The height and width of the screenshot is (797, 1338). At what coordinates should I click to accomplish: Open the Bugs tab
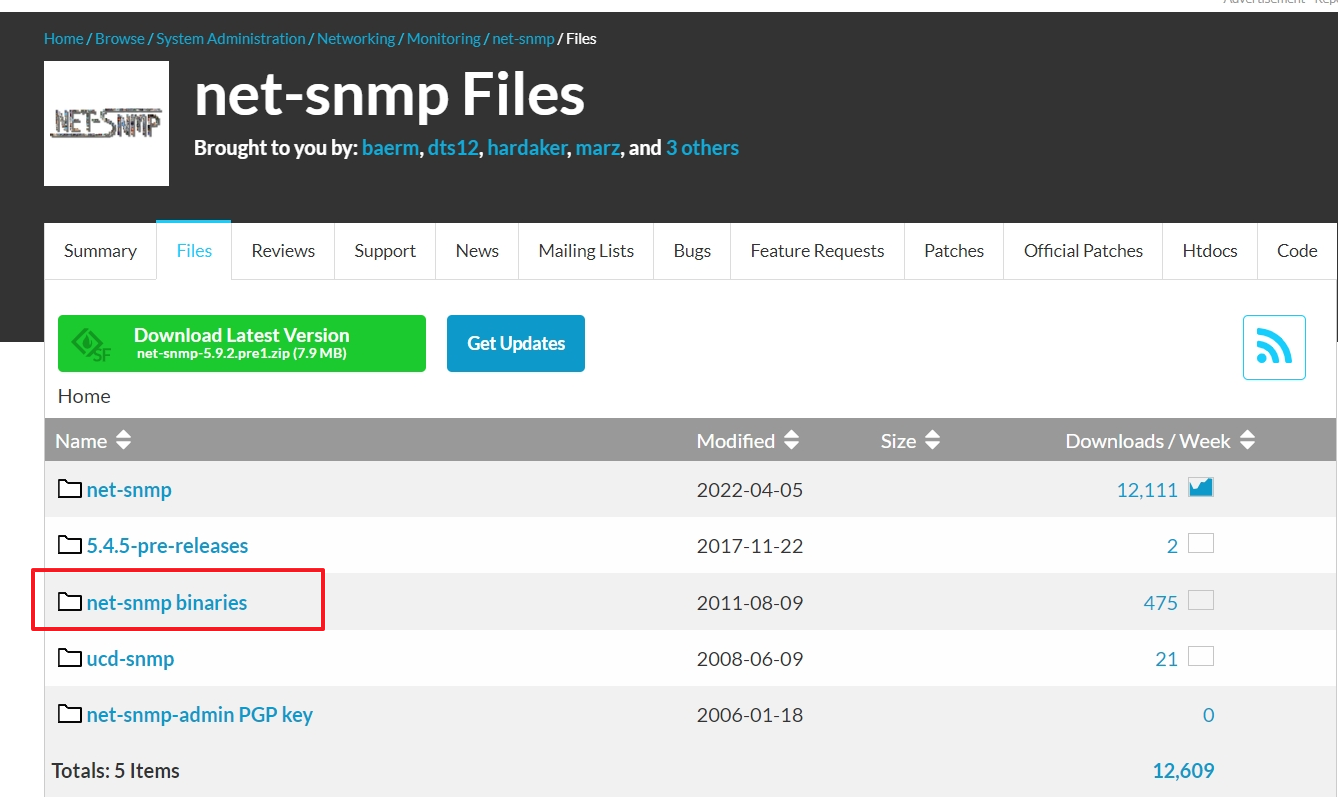coord(692,251)
